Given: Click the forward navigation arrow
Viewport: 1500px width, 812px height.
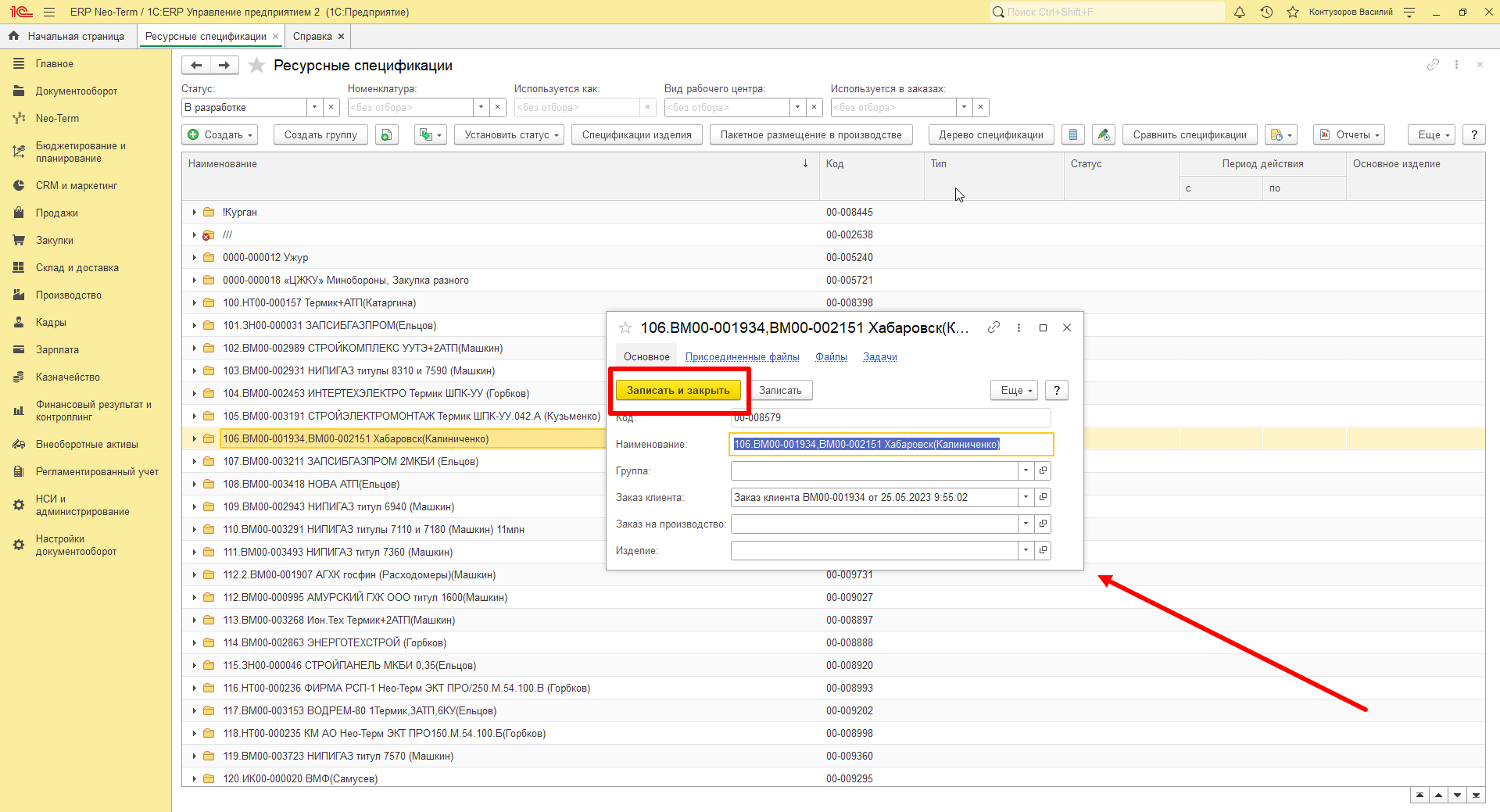Looking at the screenshot, I should click(224, 66).
